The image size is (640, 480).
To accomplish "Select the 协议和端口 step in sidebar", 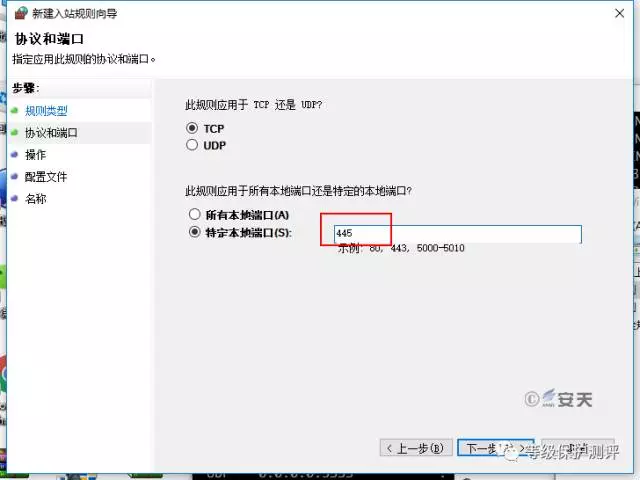I will point(51,132).
